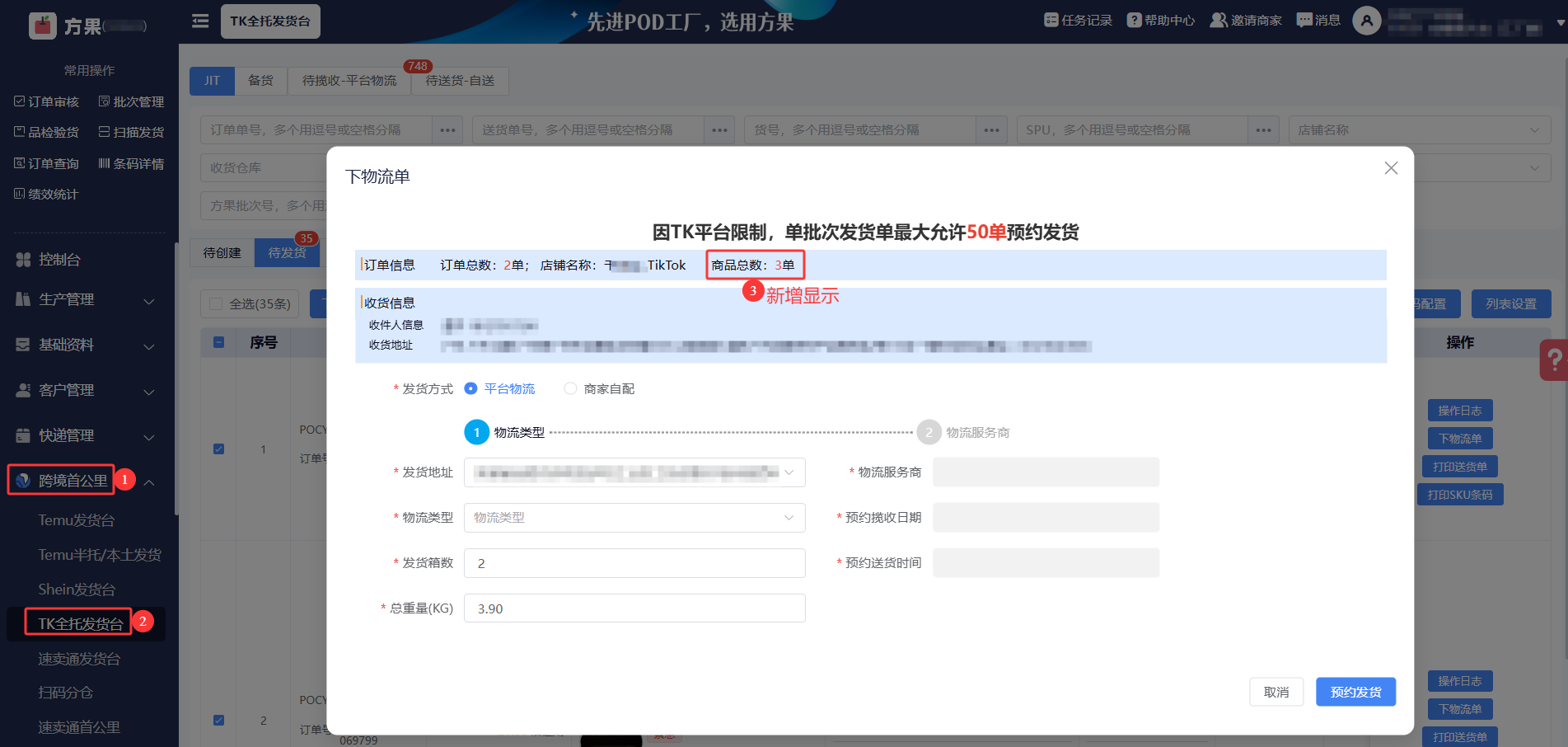The width and height of the screenshot is (1568, 747).
Task: Open the messages chat icon
Action: (x=1304, y=20)
